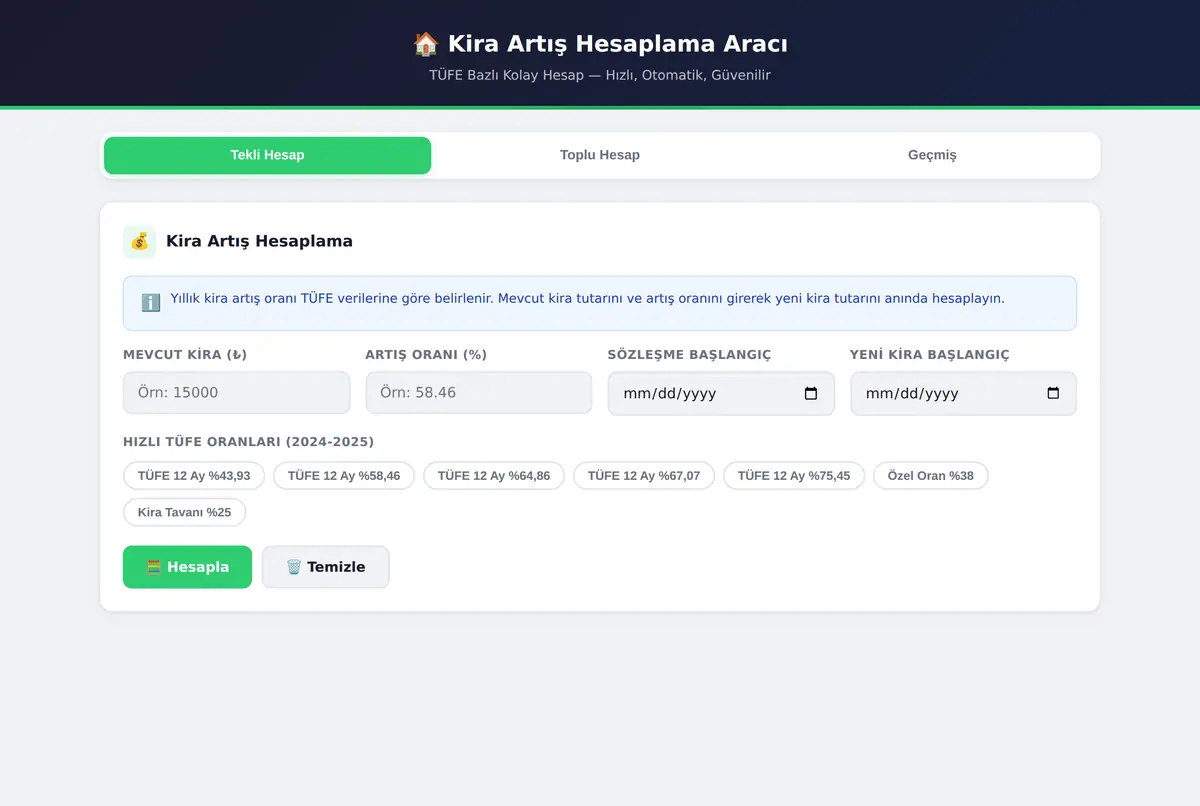The height and width of the screenshot is (806, 1200).
Task: Click the ARTIŞ ORANI (%) label
Action: pyautogui.click(x=426, y=355)
